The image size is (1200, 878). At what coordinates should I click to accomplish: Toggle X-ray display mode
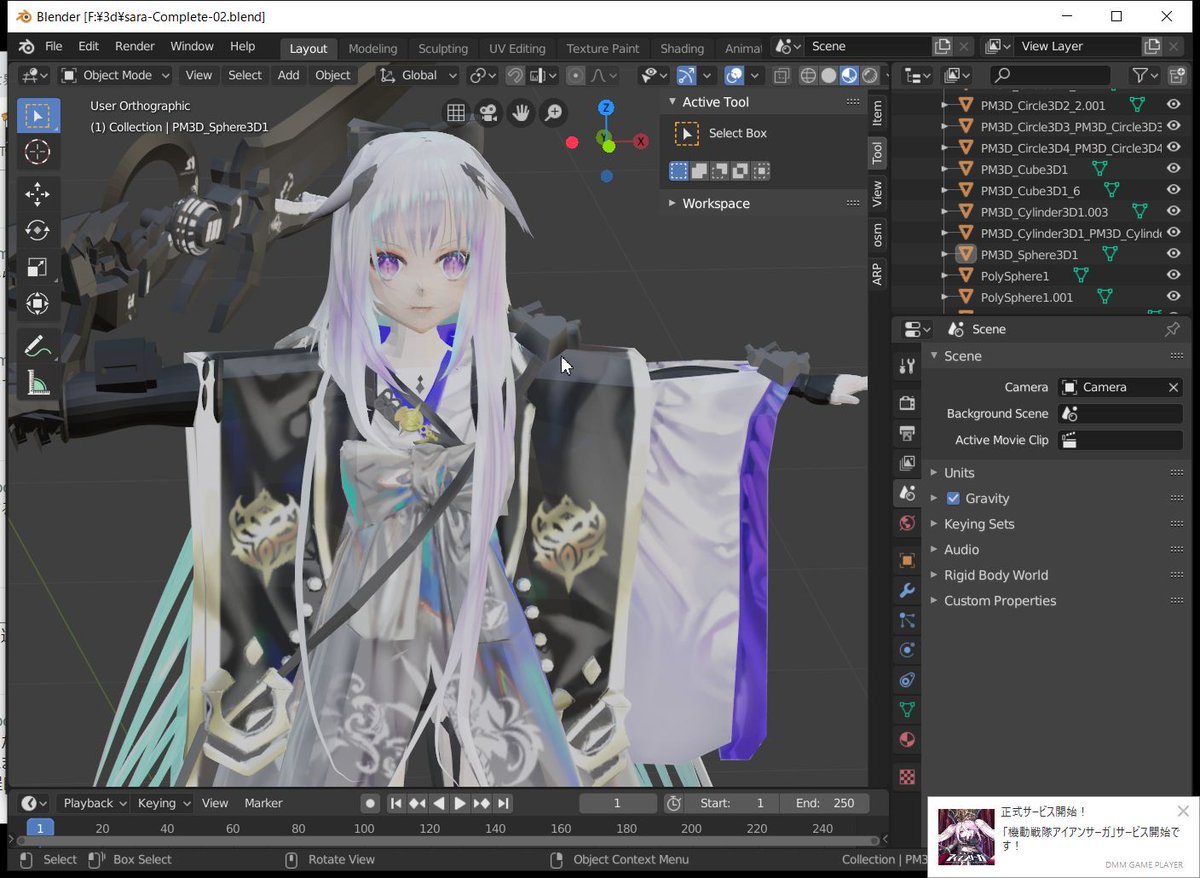click(781, 75)
